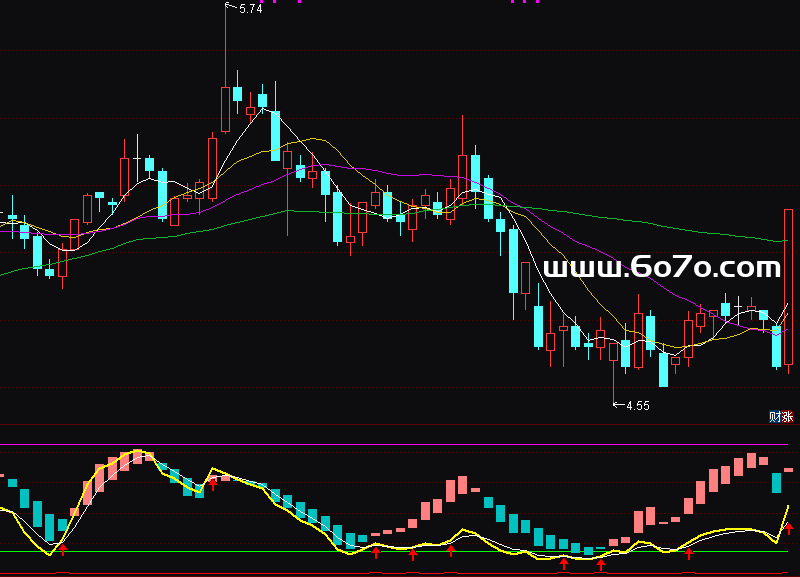Click the last cyan bar in indicator panel

click(776, 482)
